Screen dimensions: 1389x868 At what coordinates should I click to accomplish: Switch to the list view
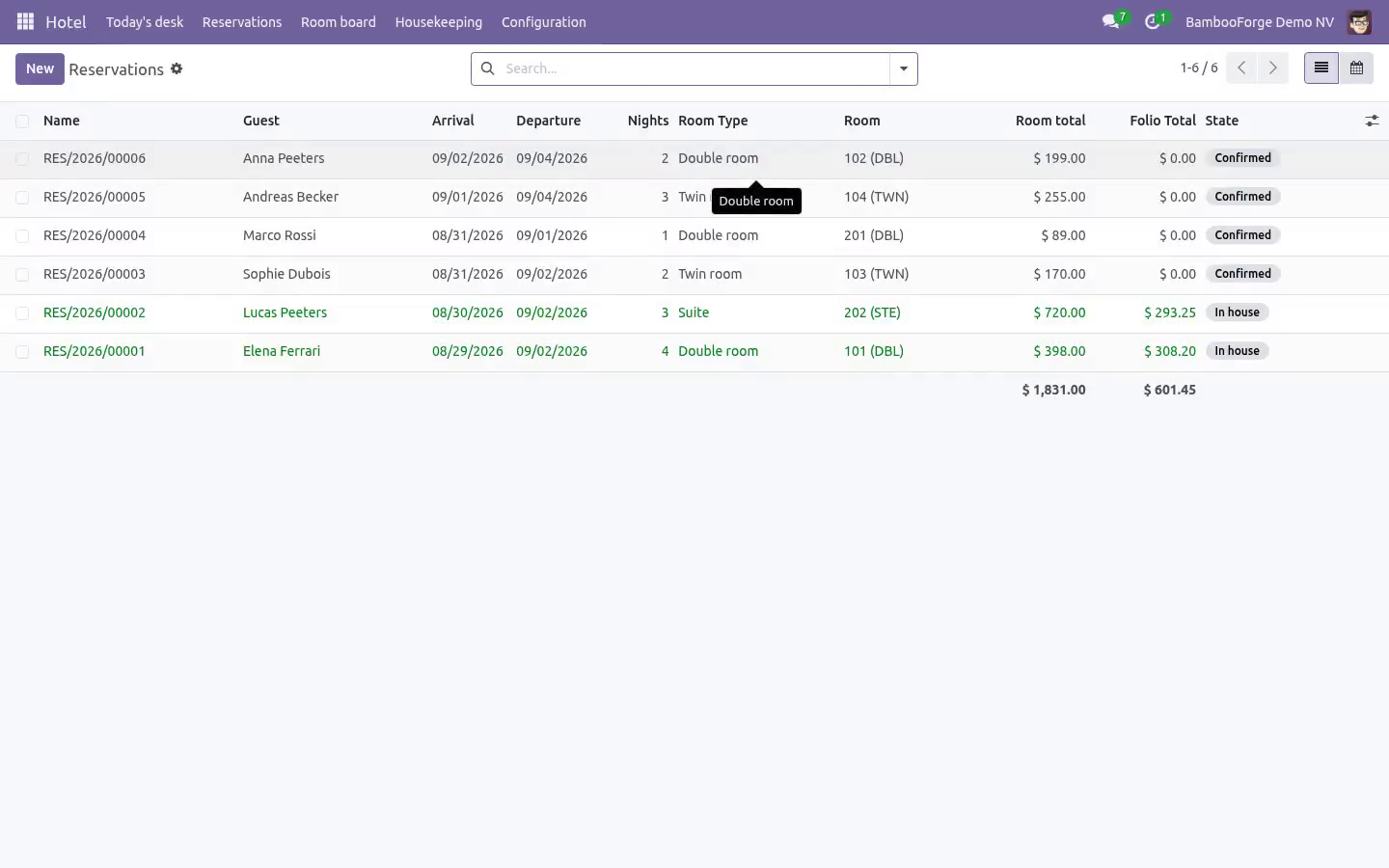[x=1321, y=68]
